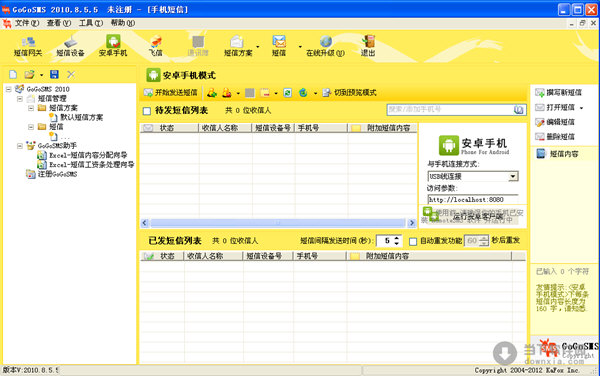Click the new document icon in the left panel
The width and height of the screenshot is (600, 376).
pyautogui.click(x=13, y=75)
